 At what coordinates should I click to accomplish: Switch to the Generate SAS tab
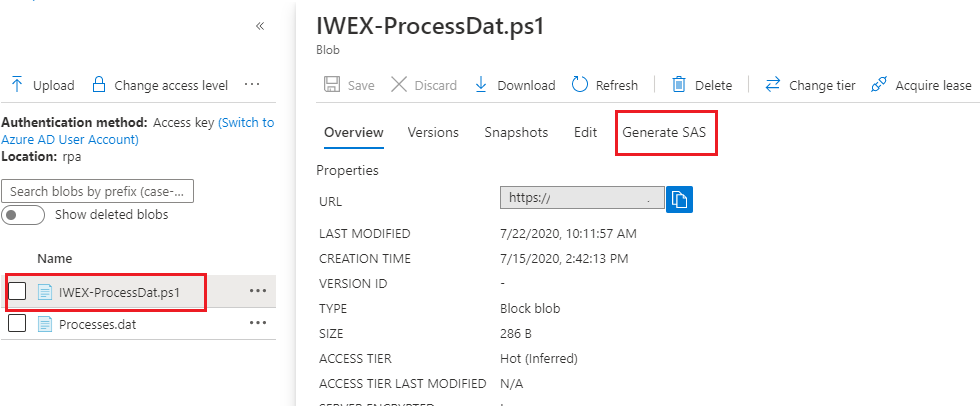click(665, 132)
